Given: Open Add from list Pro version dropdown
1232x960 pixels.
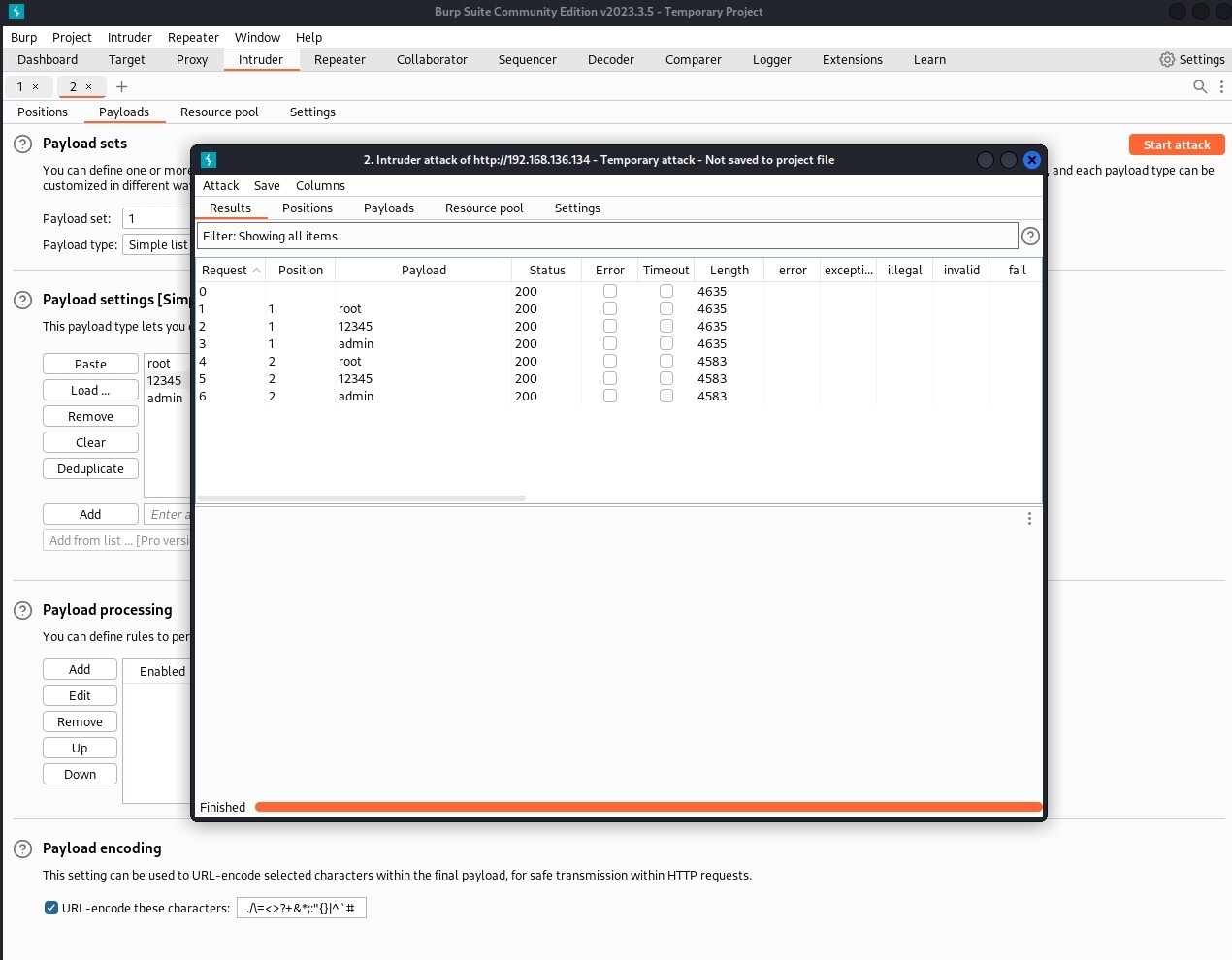Looking at the screenshot, I should pos(117,541).
